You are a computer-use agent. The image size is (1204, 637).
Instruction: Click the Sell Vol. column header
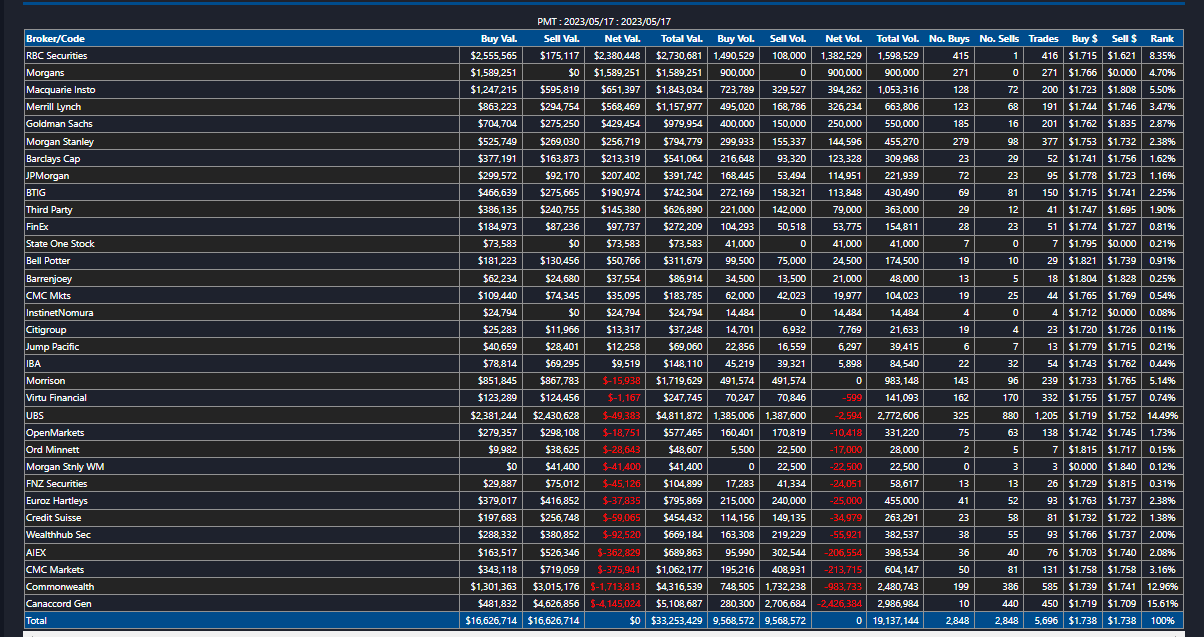click(787, 39)
